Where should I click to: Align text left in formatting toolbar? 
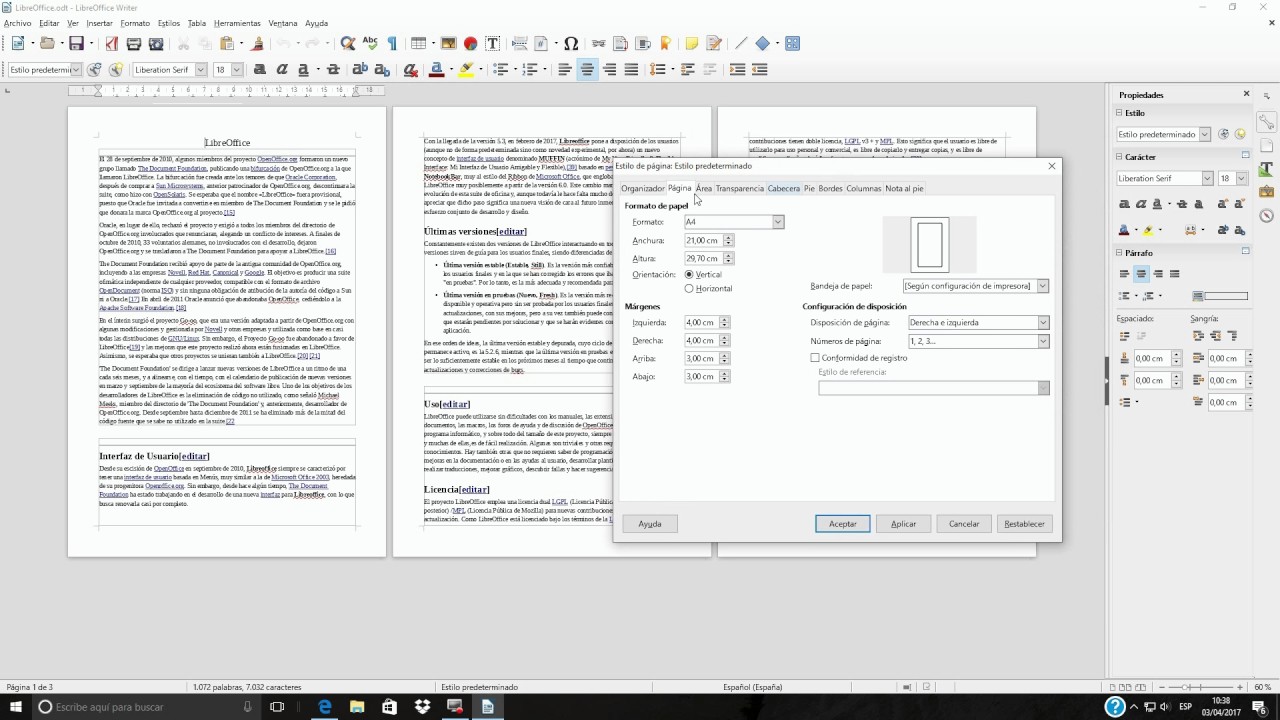coord(565,70)
